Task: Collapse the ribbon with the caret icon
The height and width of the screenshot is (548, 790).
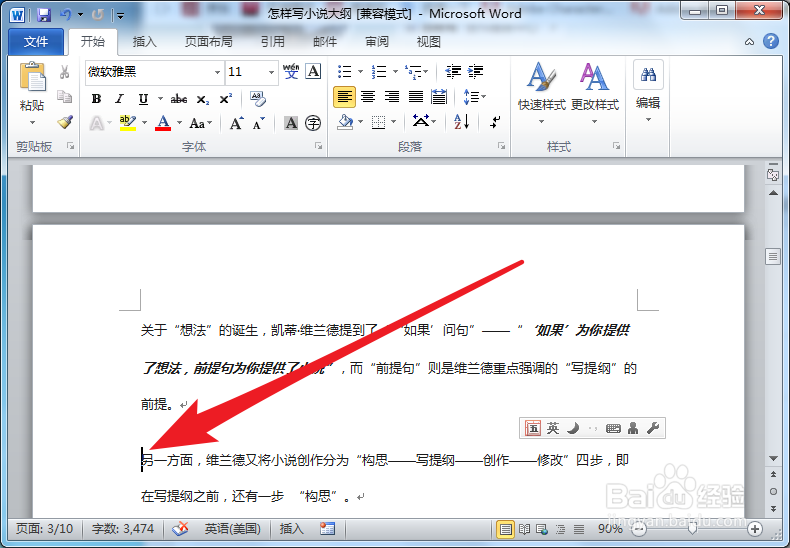Action: 750,42
